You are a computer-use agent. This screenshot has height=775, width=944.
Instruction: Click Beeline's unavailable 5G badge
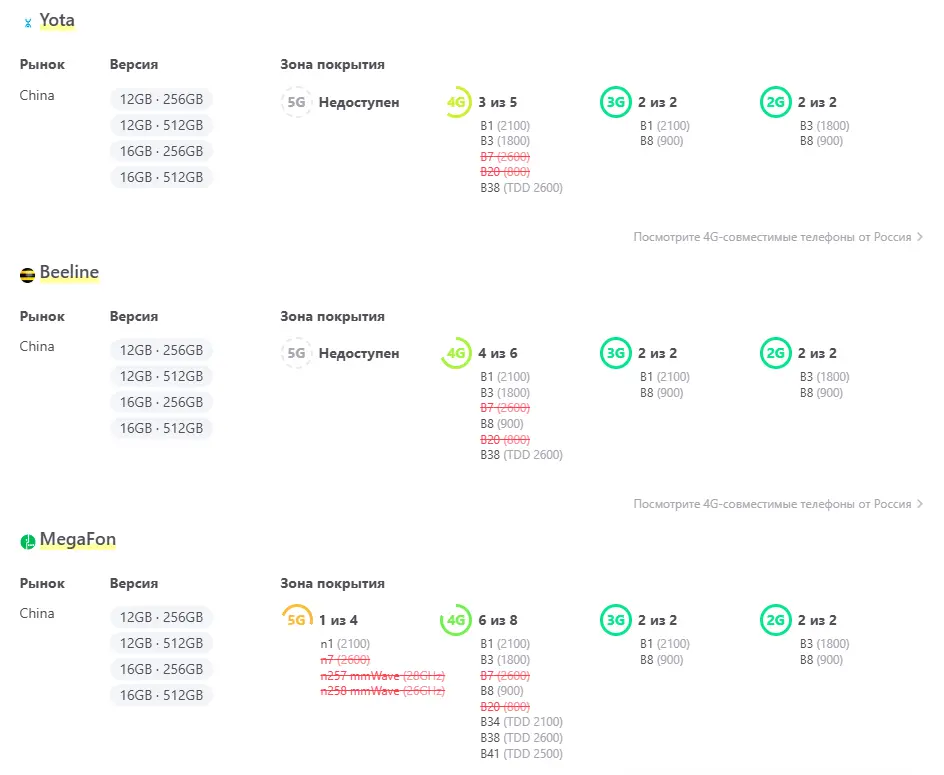[296, 353]
